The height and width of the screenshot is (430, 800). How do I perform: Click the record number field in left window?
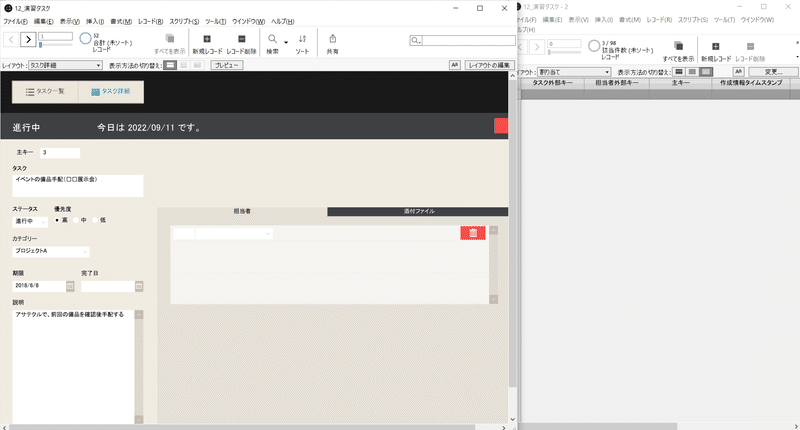tap(56, 36)
